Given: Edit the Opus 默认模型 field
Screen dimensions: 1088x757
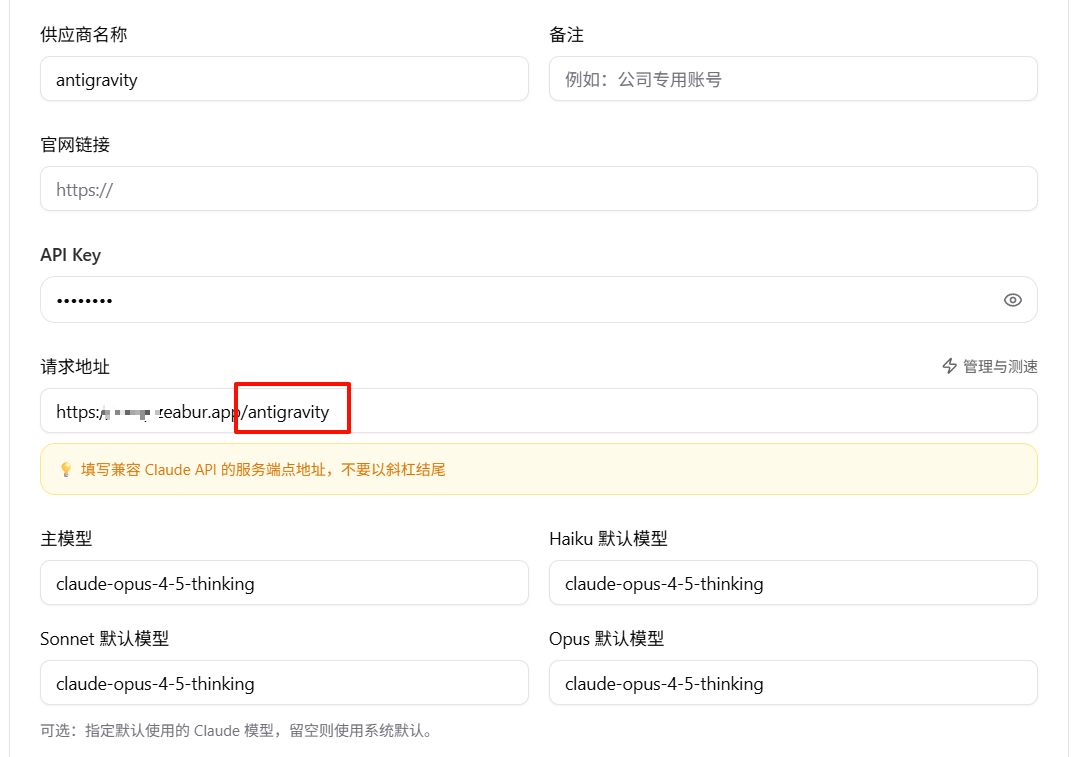Looking at the screenshot, I should [x=793, y=683].
